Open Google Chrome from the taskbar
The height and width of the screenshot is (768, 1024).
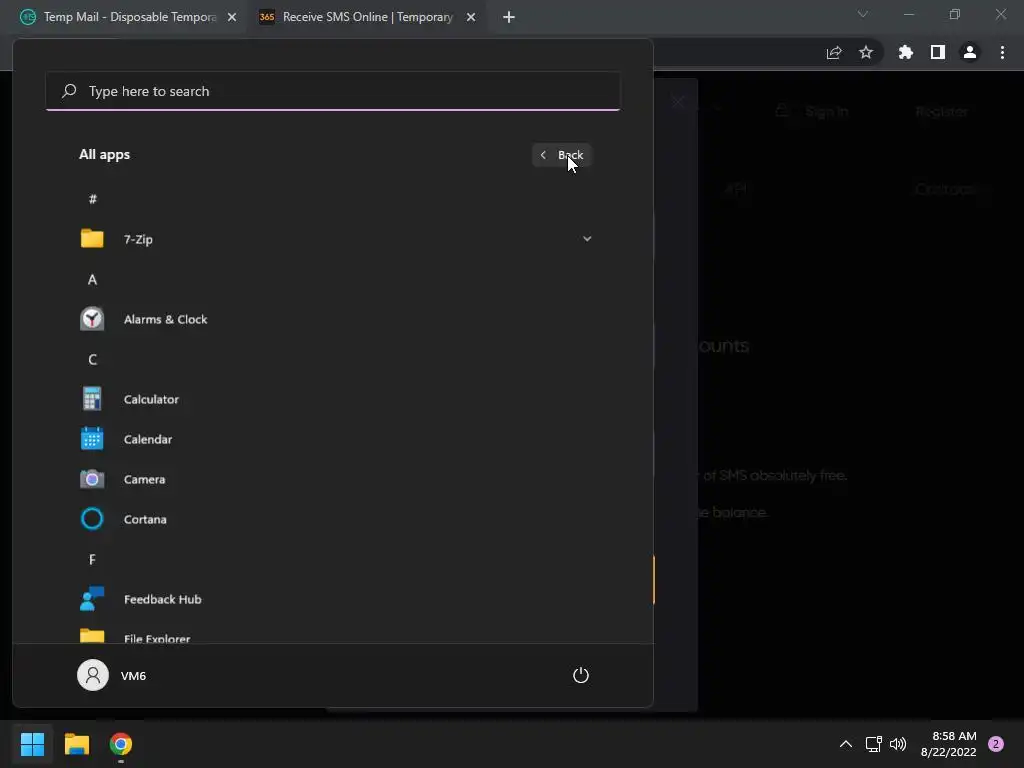coord(121,744)
